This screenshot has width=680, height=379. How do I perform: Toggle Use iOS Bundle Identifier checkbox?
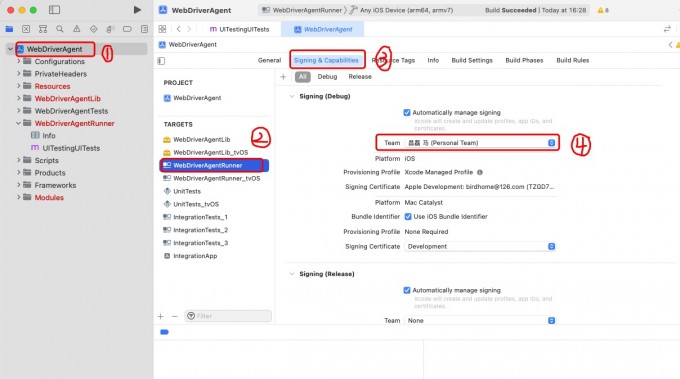point(408,216)
